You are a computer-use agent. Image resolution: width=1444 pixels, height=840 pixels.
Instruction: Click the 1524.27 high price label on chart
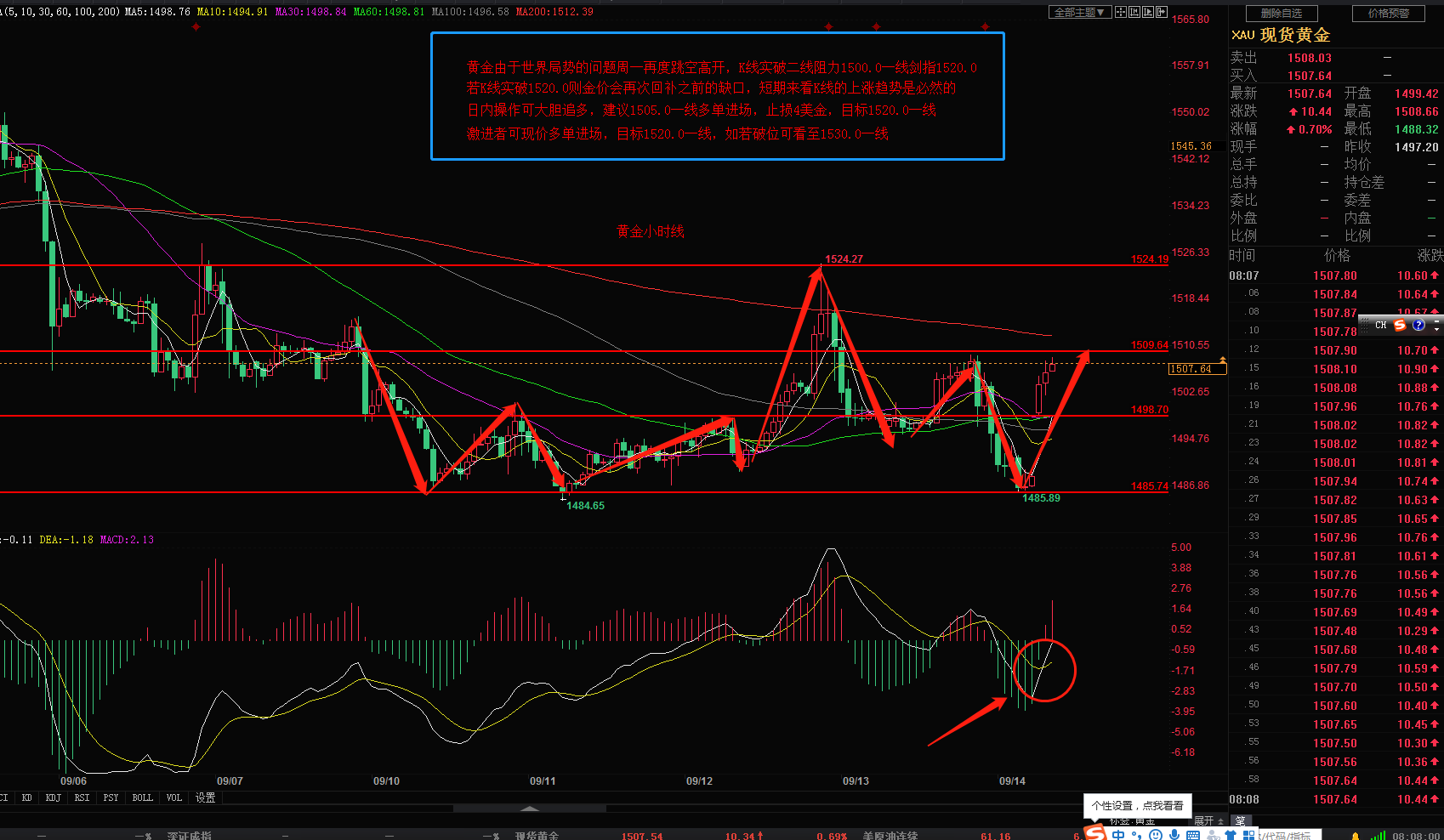(x=844, y=258)
